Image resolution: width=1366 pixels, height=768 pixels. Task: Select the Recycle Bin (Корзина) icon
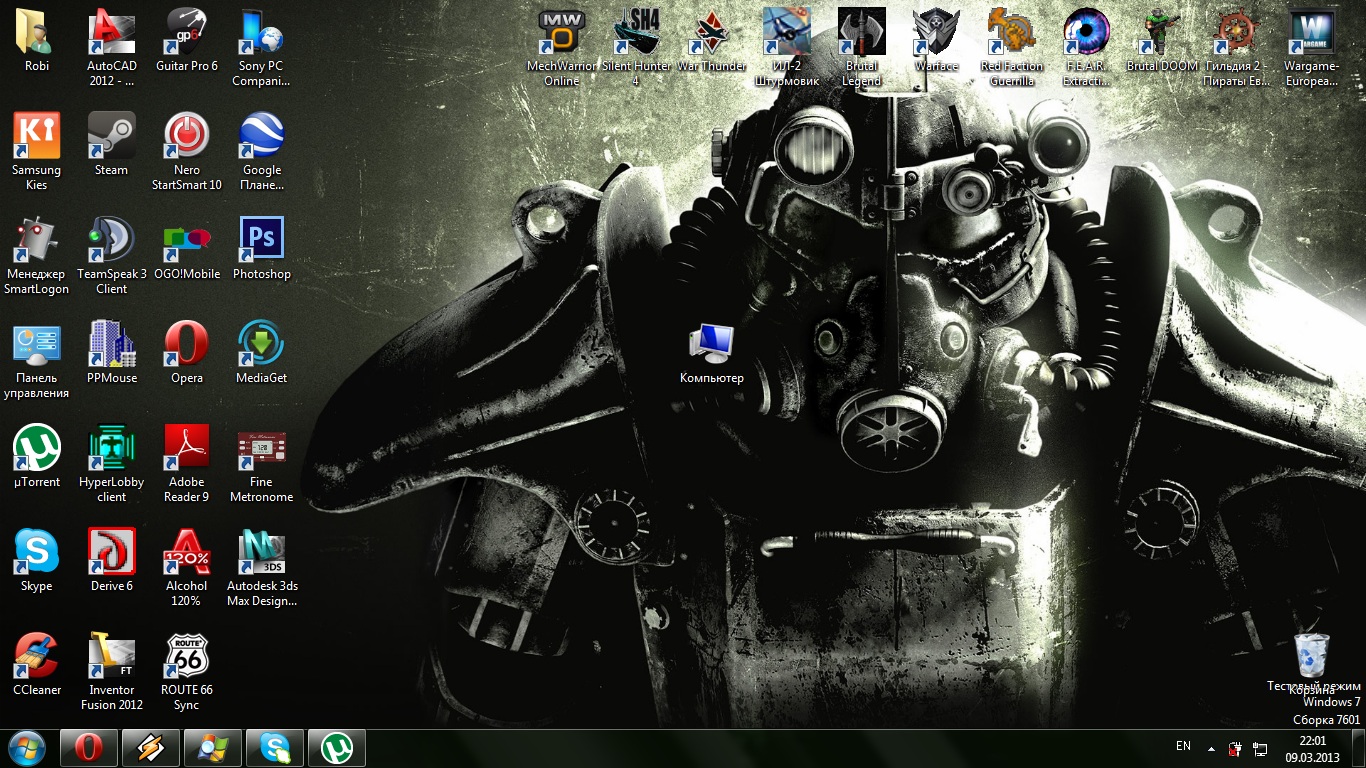tap(1311, 656)
